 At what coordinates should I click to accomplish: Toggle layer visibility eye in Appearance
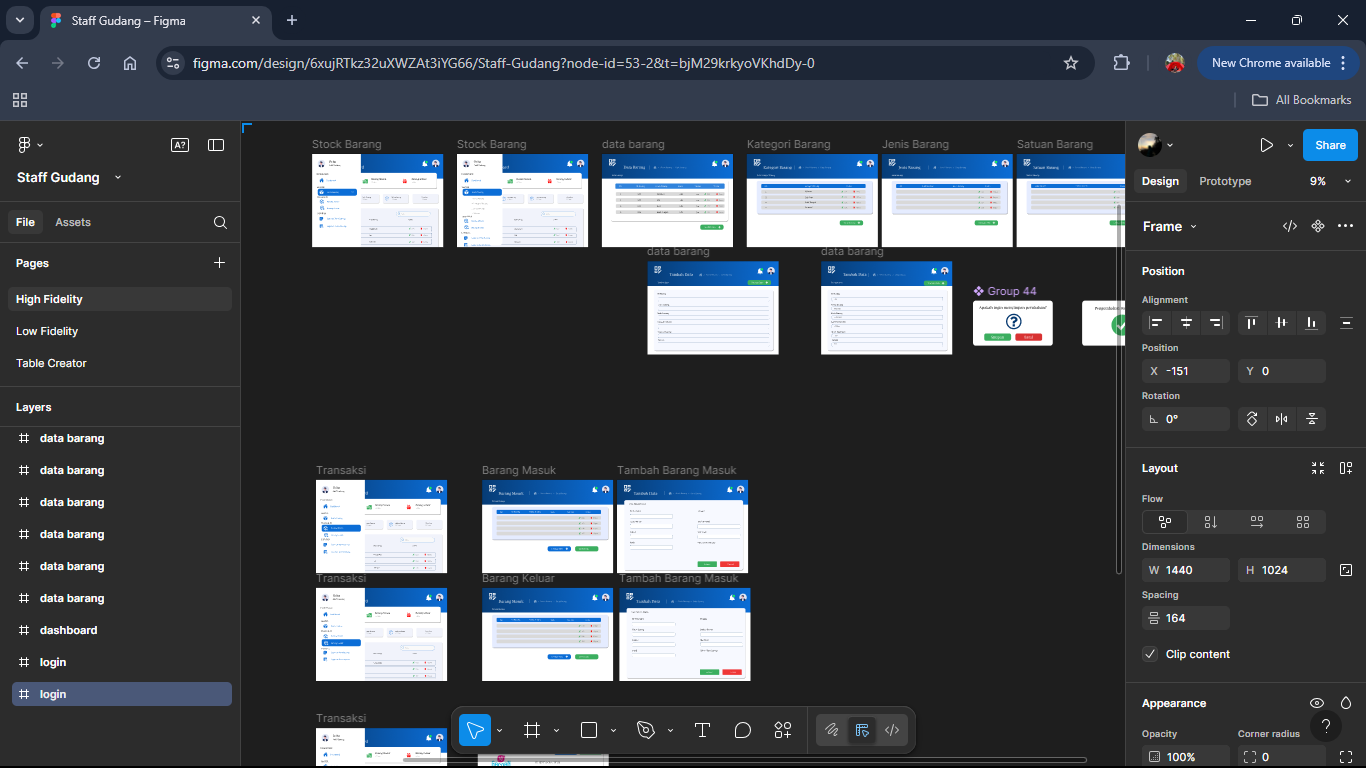click(1317, 703)
